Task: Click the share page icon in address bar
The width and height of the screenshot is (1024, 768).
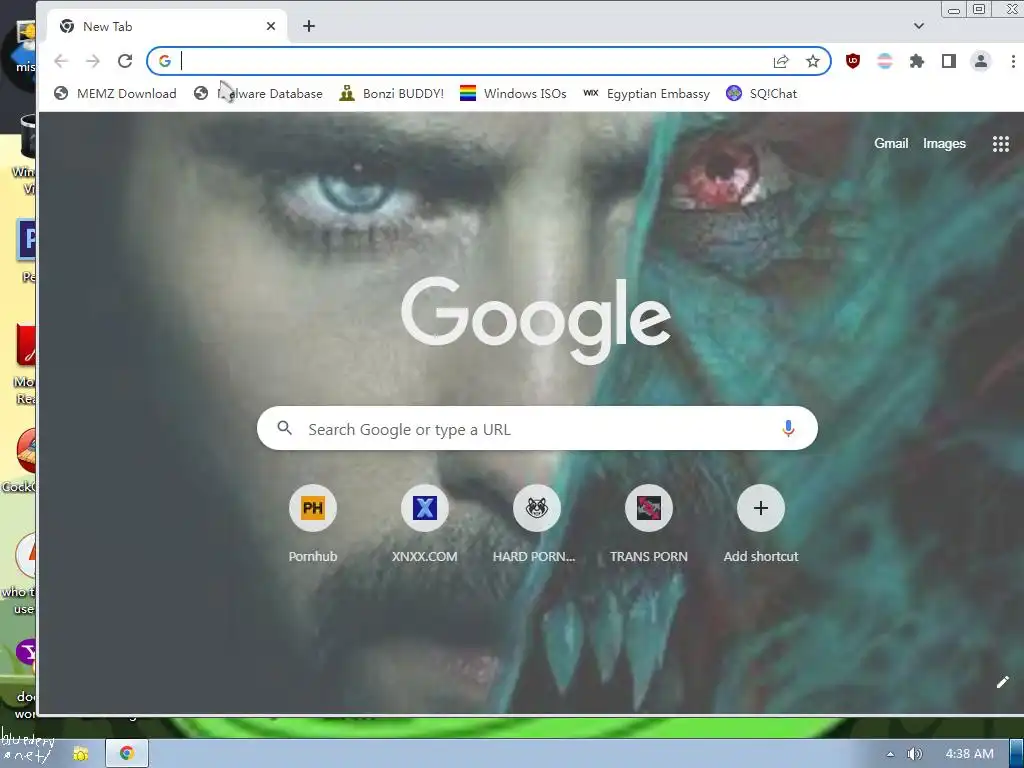Action: pos(781,61)
